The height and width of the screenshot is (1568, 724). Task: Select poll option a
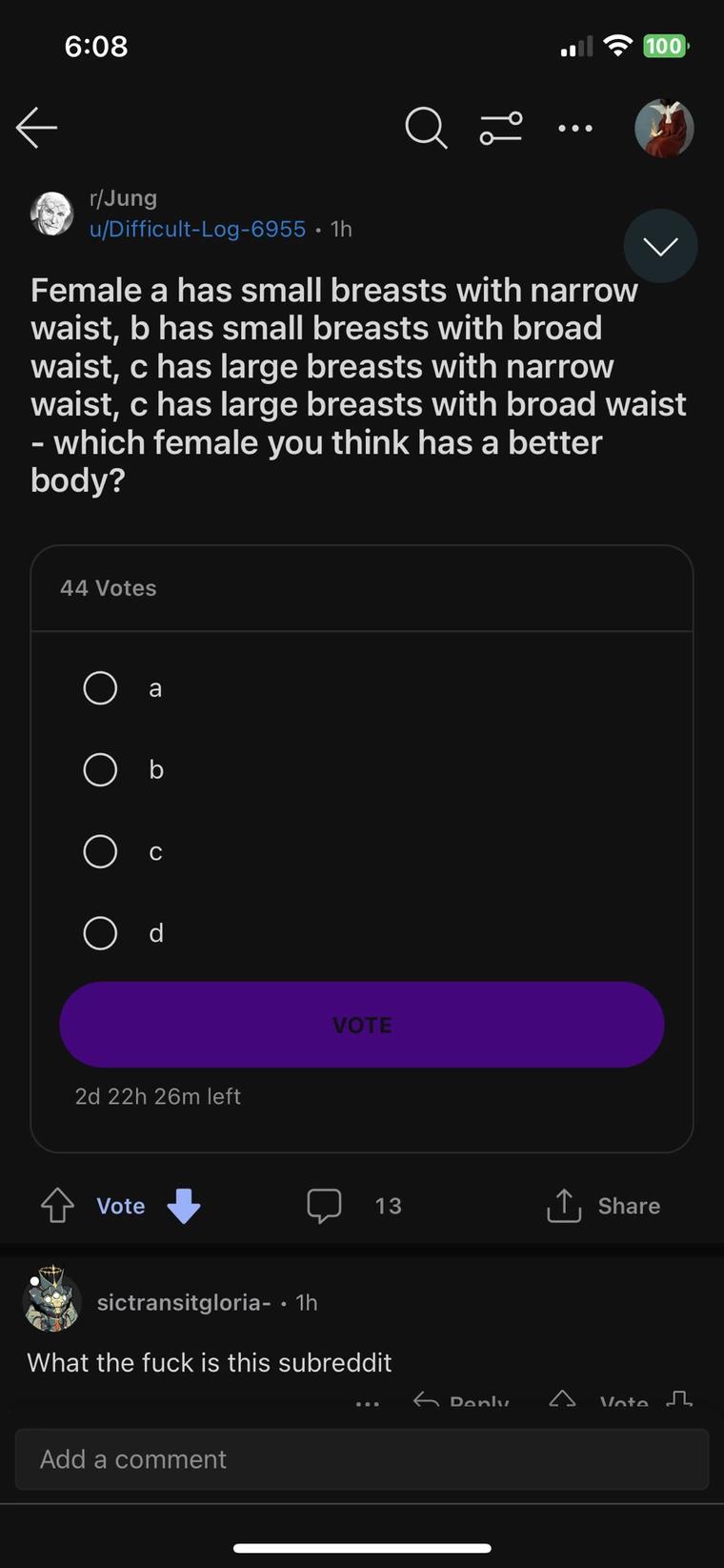100,688
